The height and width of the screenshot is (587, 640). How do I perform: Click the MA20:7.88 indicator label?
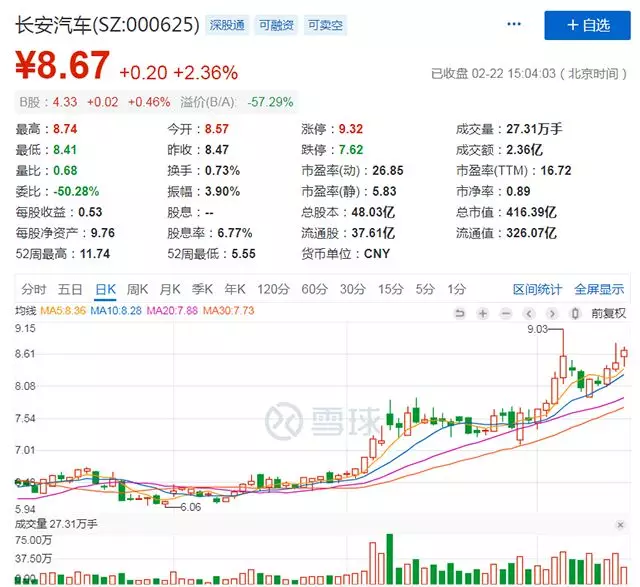coord(172,311)
